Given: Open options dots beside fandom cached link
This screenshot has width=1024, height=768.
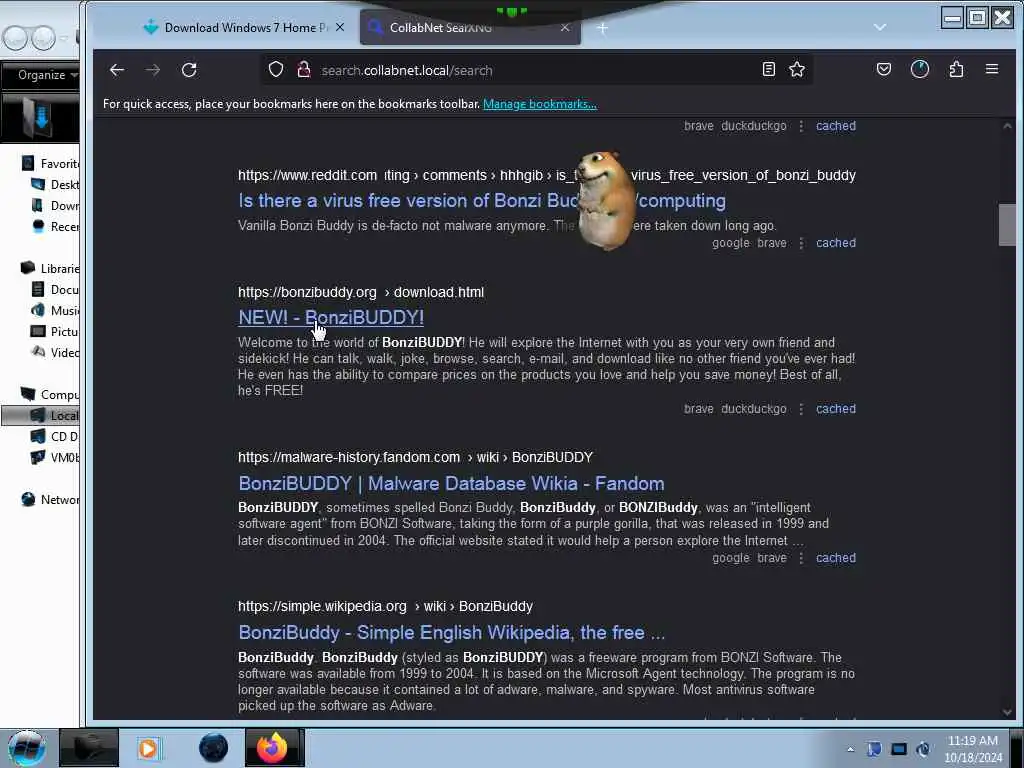Looking at the screenshot, I should [801, 558].
